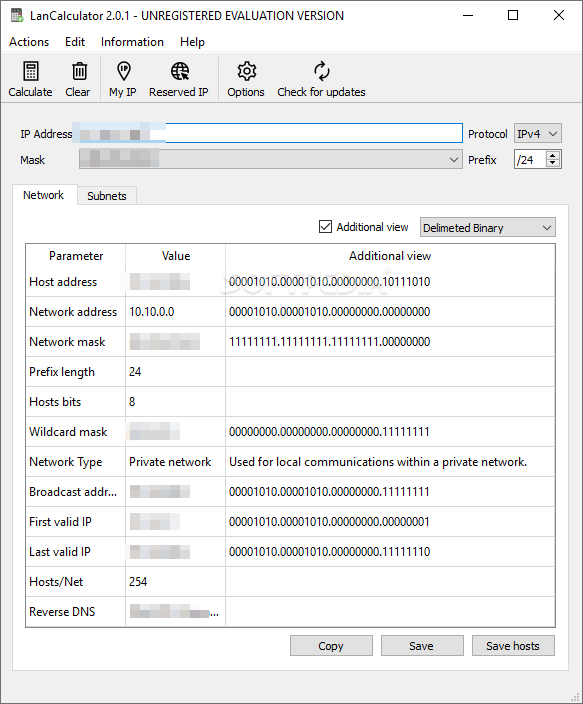Click the LanCalculator app icon in title bar

click(17, 15)
